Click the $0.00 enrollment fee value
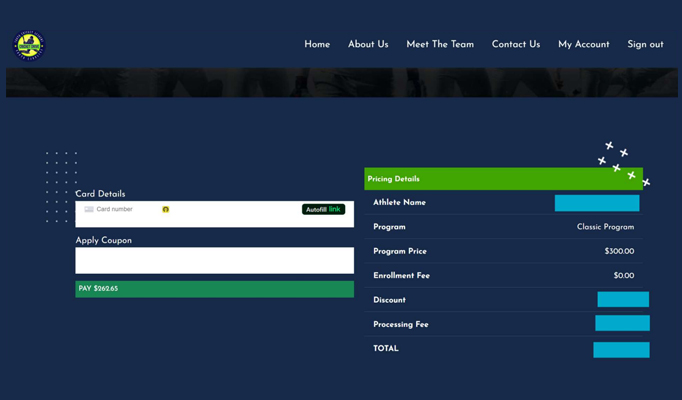 (x=624, y=276)
